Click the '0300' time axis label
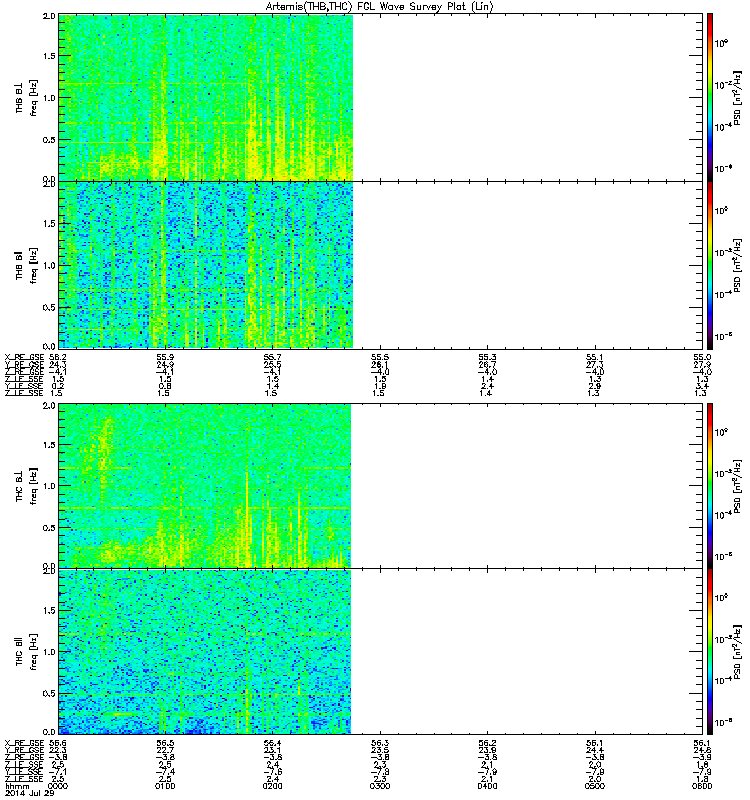750x800 pixels. coord(380,786)
